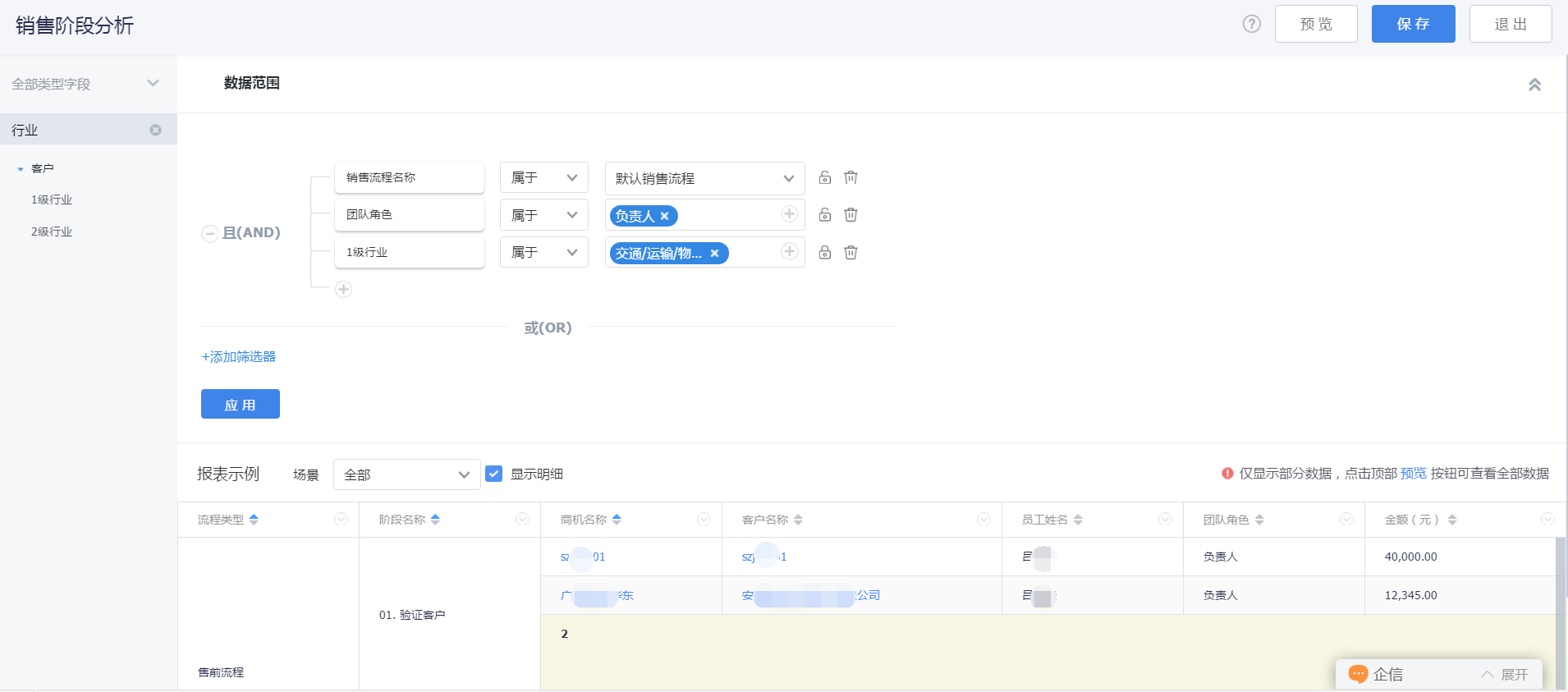Sort by 阶段名称 column
Screen dimensions: 1568x692
[435, 520]
